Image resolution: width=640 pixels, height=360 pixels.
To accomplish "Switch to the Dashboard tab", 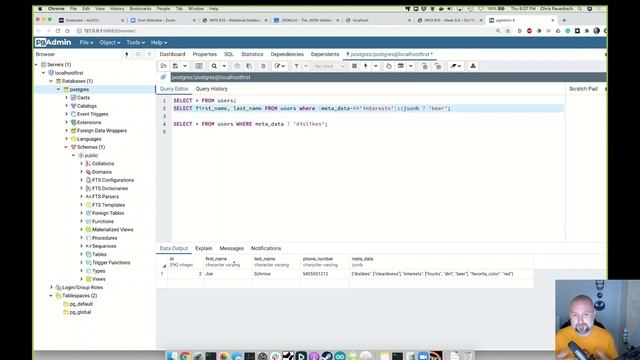I will [x=172, y=54].
